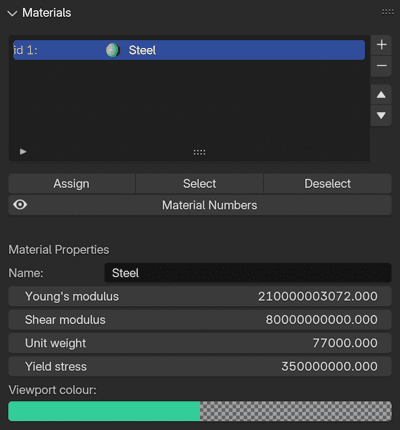400x430 pixels.
Task: Select the Steel material row
Action: tap(189, 50)
